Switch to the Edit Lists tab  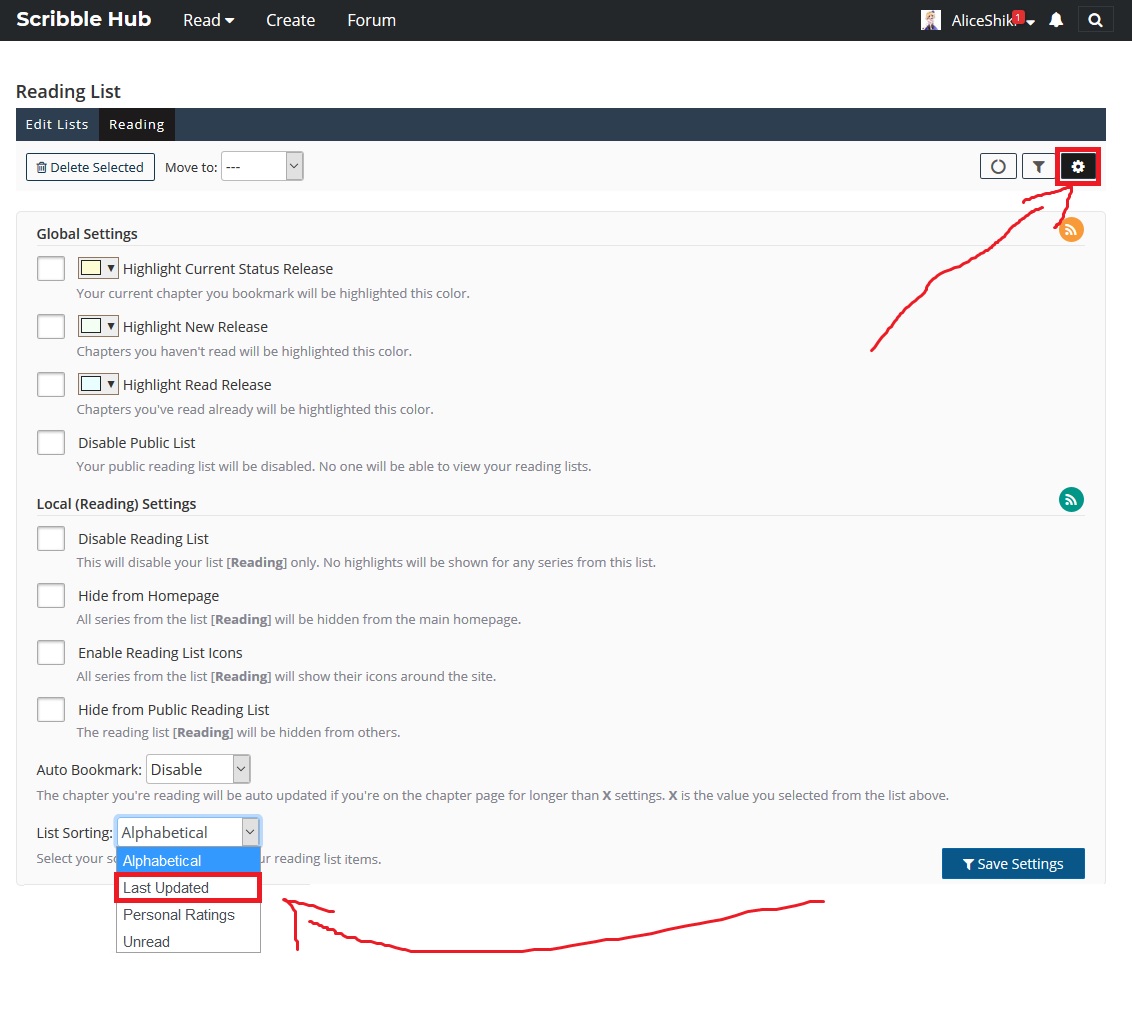(57, 125)
